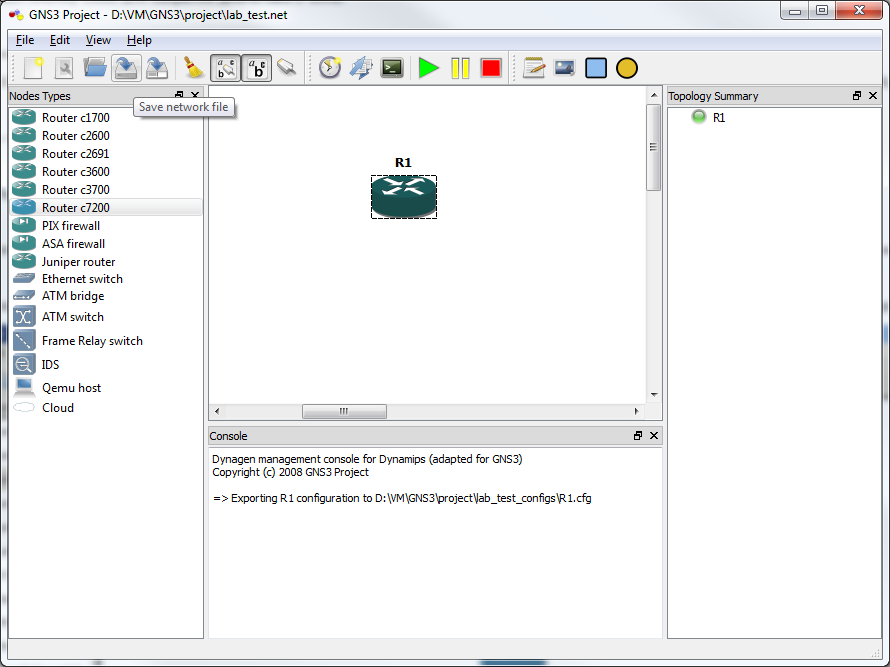Maximize the GNS3 window
This screenshot has height=667, width=890.
pos(822,10)
